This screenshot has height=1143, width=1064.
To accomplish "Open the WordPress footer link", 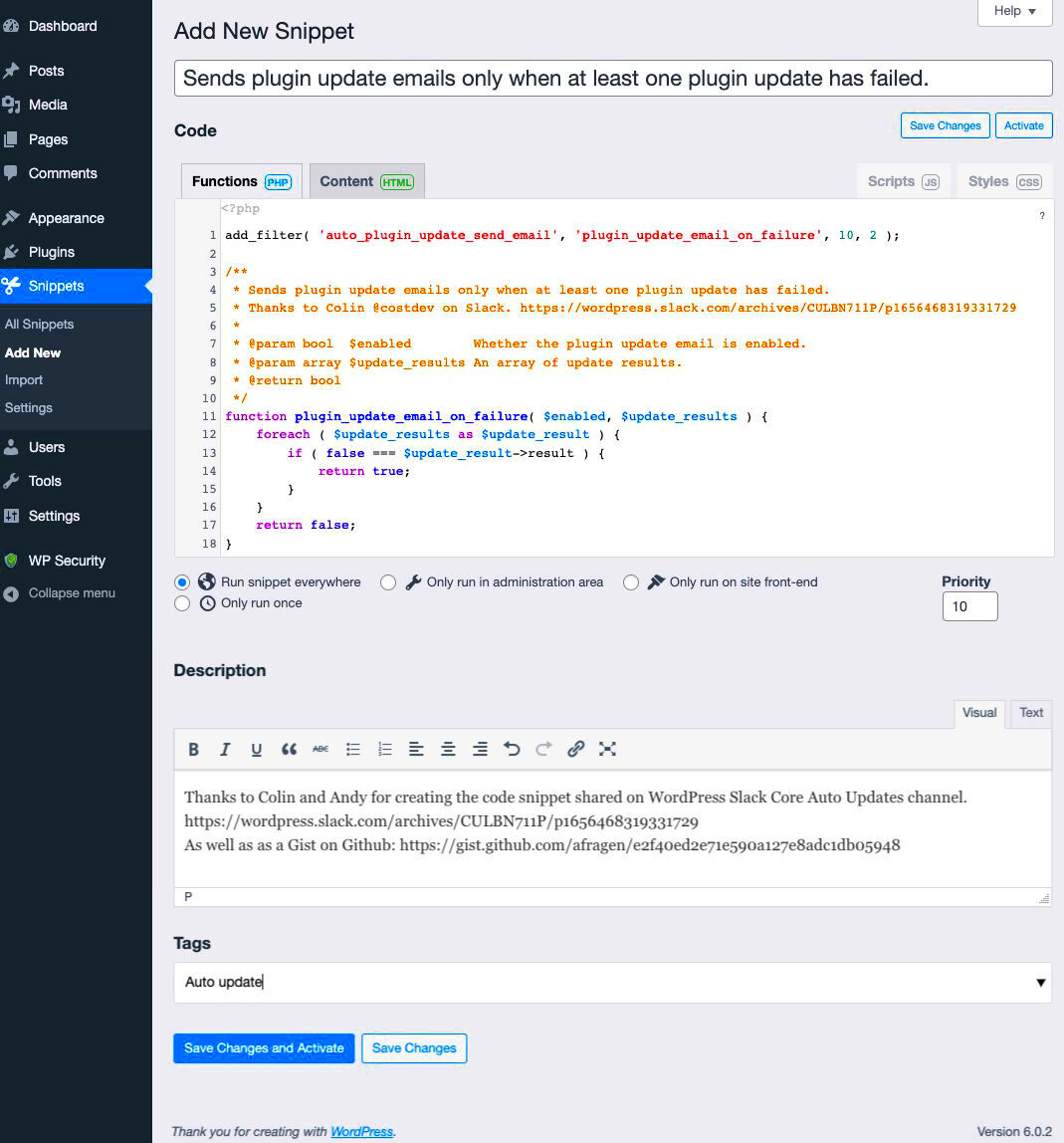I will [361, 1132].
